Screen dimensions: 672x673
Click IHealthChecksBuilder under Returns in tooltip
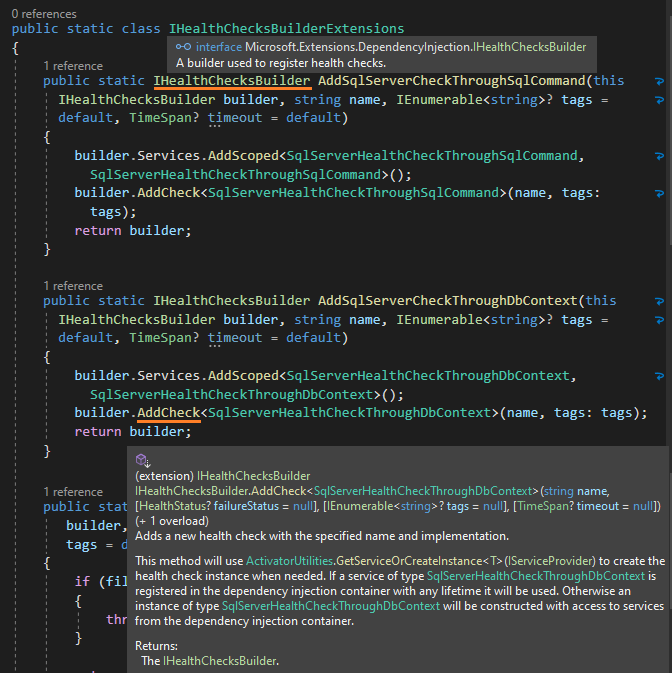(x=219, y=661)
